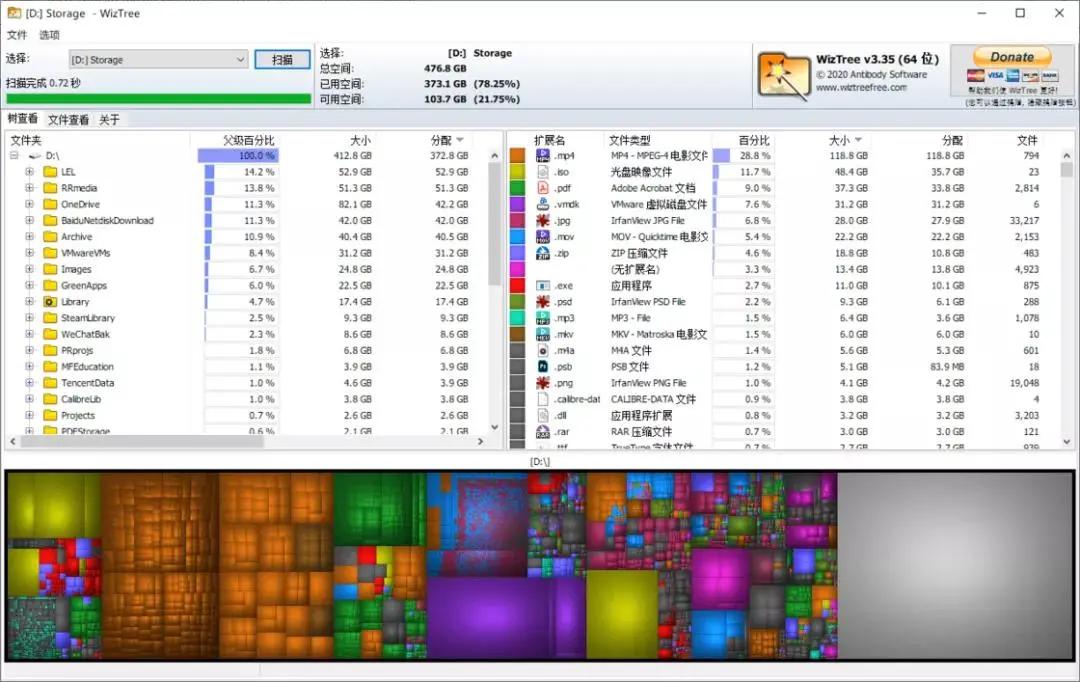This screenshot has width=1080, height=682.
Task: Click the Donate button
Action: click(1010, 56)
